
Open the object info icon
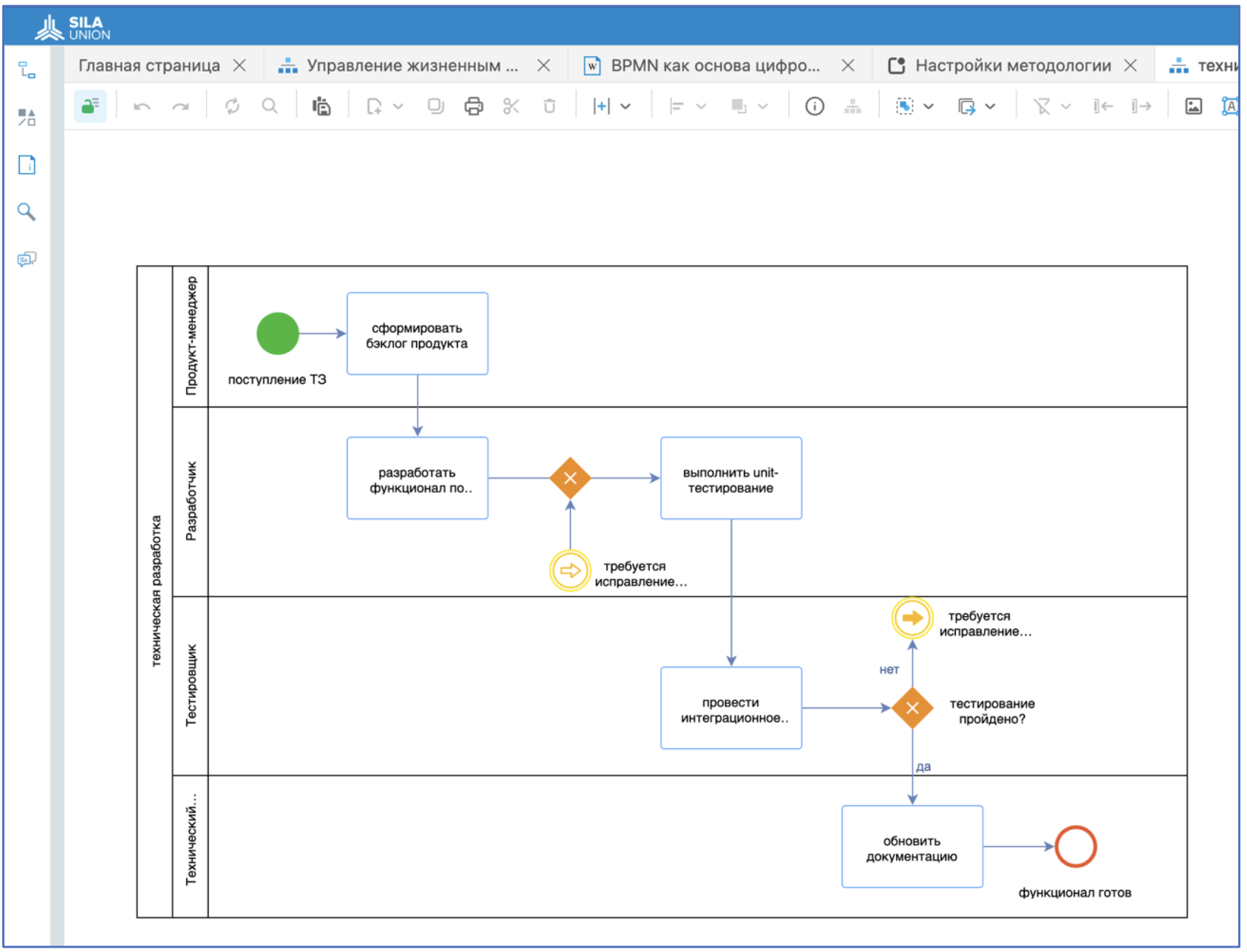click(x=814, y=107)
